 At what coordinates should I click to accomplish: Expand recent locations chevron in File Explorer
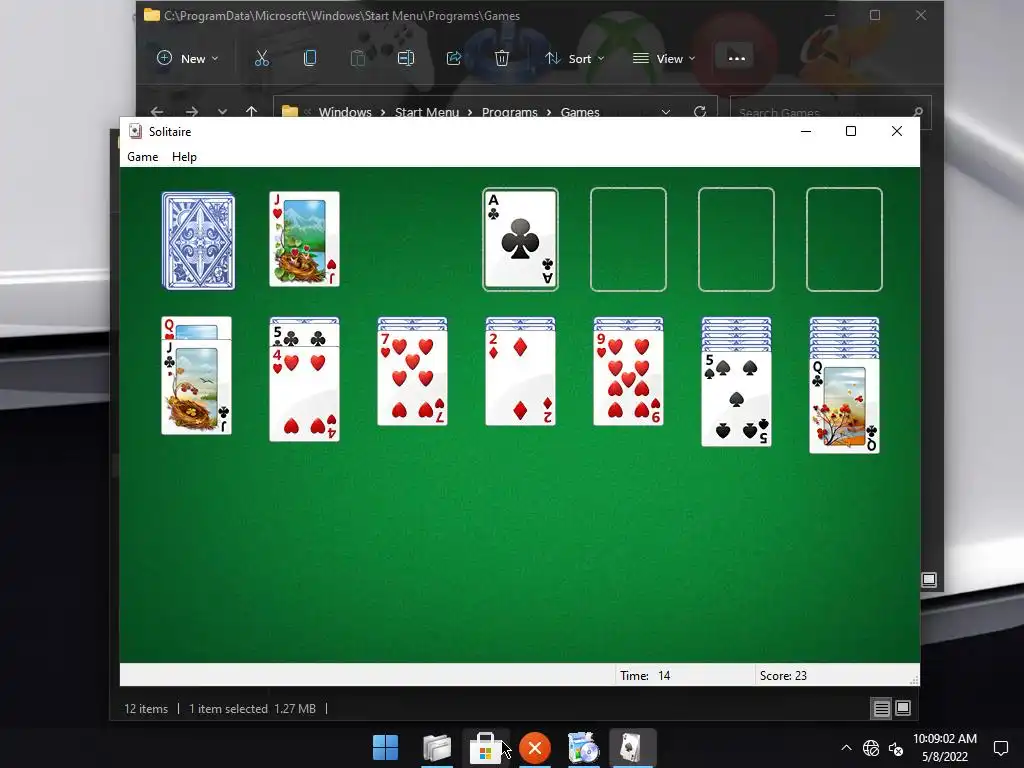pos(222,112)
